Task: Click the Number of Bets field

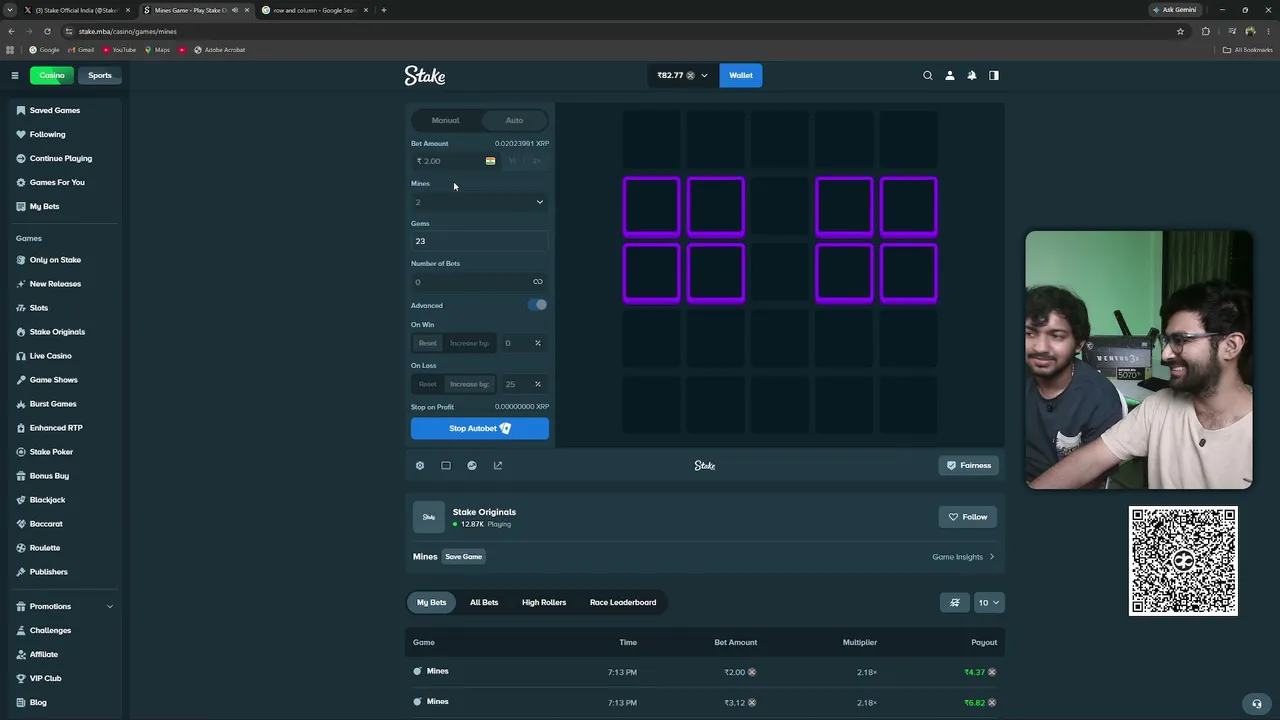Action: (480, 282)
